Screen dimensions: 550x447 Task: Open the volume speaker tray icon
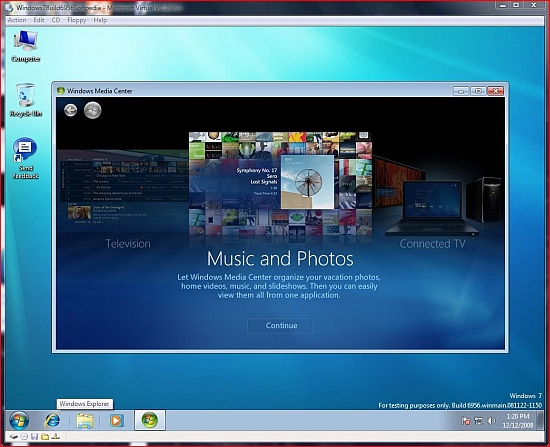[491, 421]
